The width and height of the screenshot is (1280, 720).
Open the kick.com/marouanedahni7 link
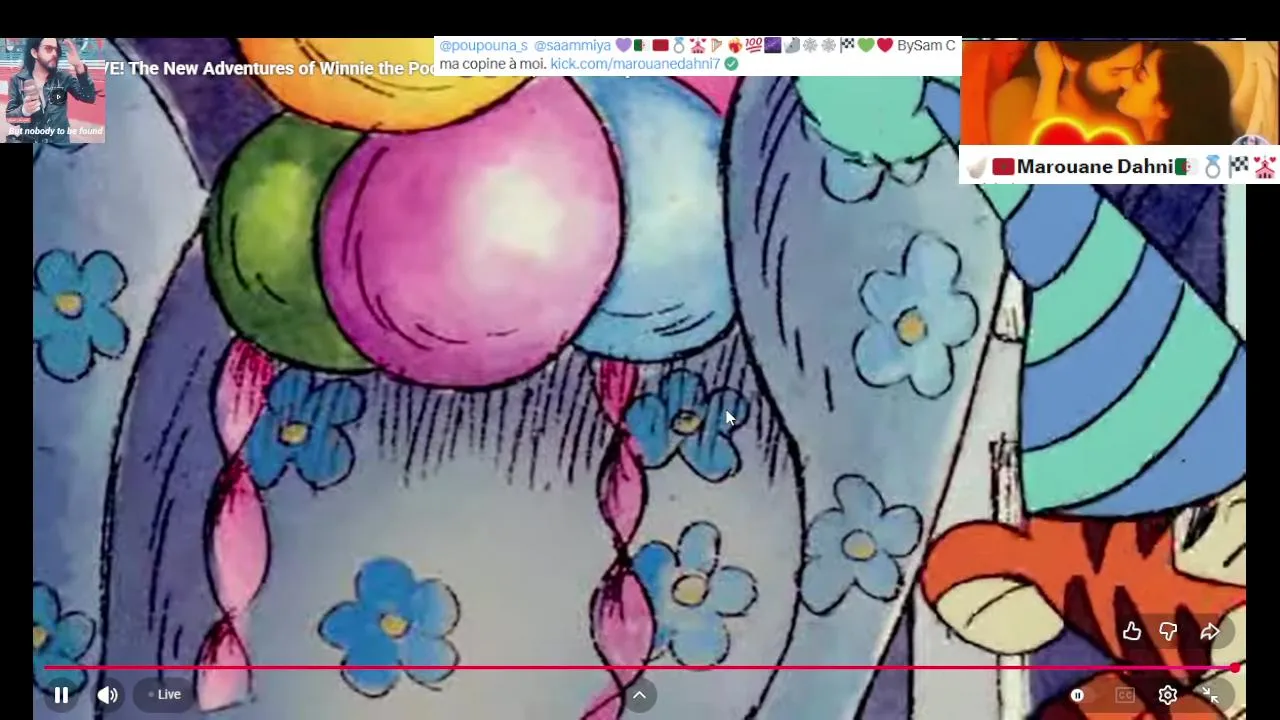635,63
